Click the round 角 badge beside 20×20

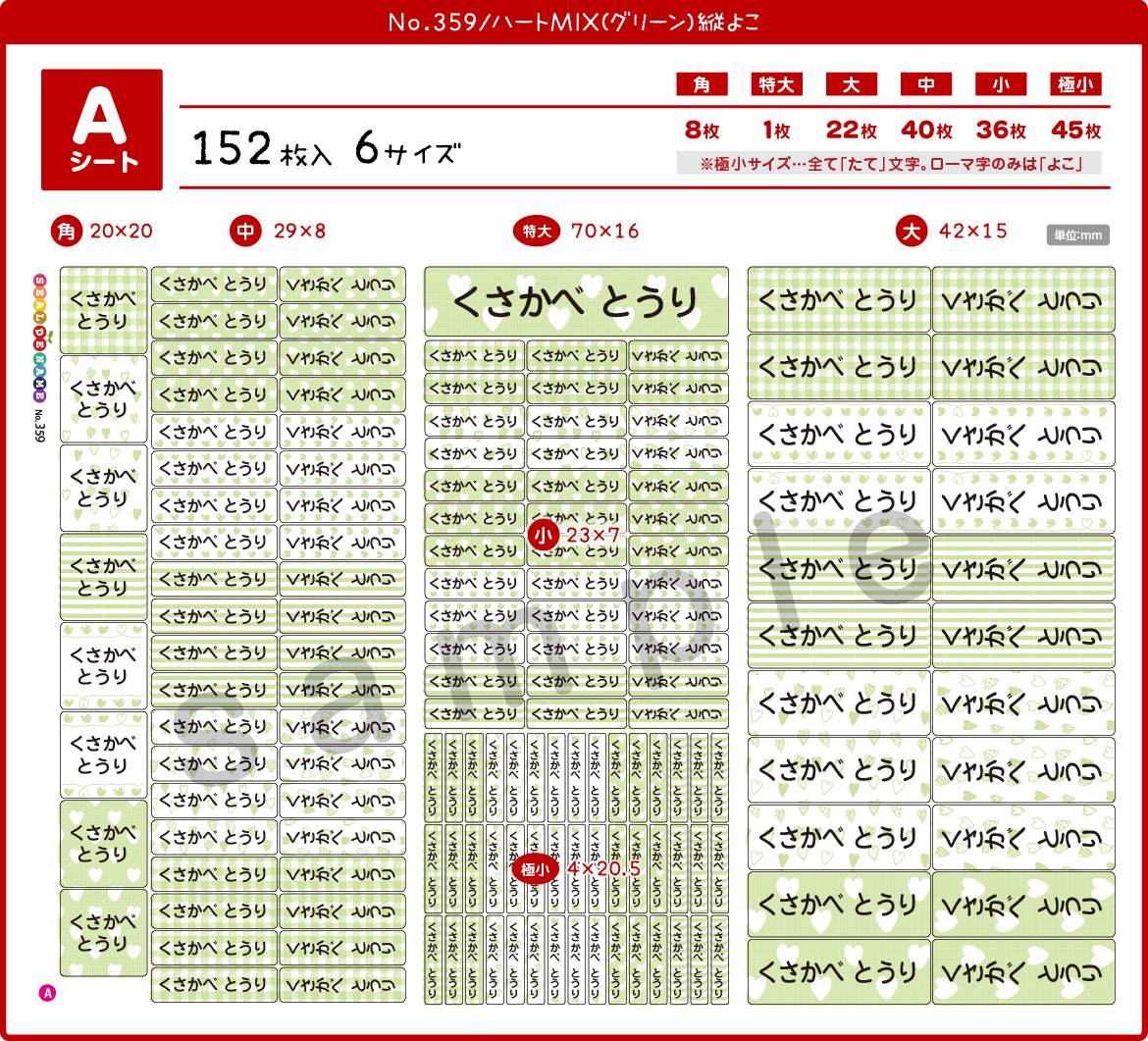66,232
